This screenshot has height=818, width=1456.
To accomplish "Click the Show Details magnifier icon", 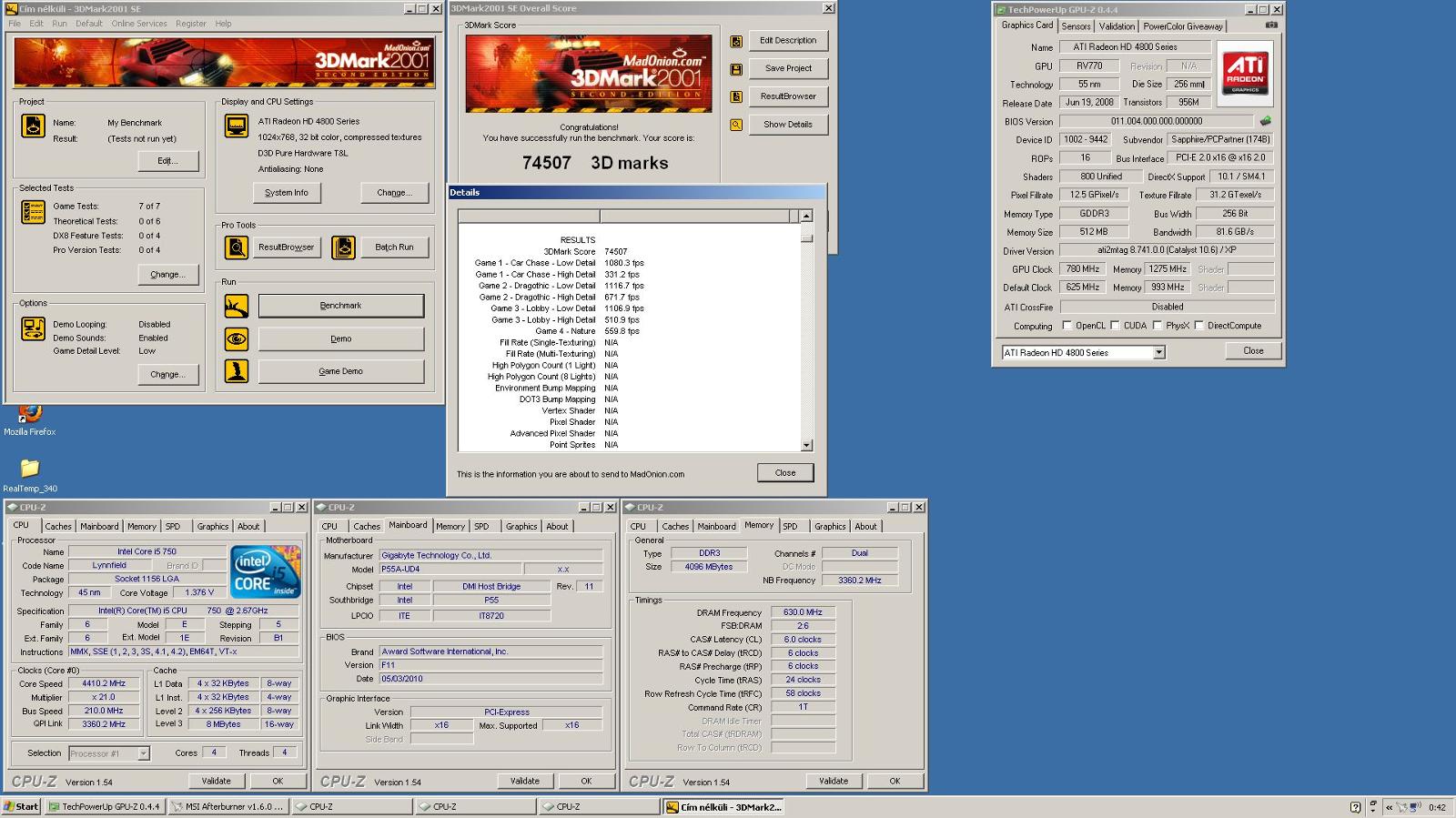I will pos(736,125).
